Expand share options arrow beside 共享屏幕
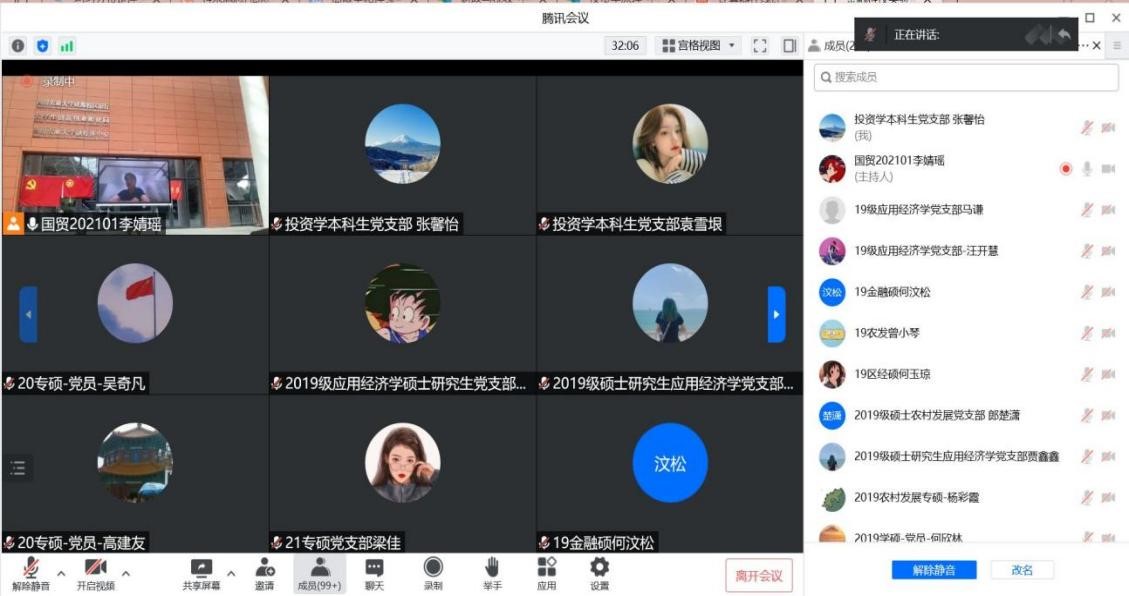Image resolution: width=1129 pixels, height=596 pixels. pos(232,574)
